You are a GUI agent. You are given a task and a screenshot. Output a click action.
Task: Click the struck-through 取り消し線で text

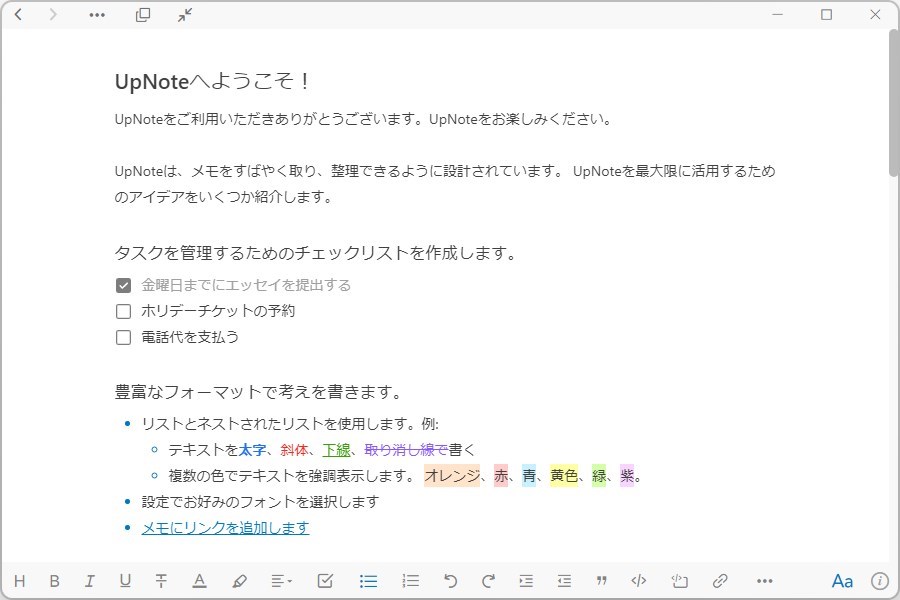pyautogui.click(x=406, y=450)
